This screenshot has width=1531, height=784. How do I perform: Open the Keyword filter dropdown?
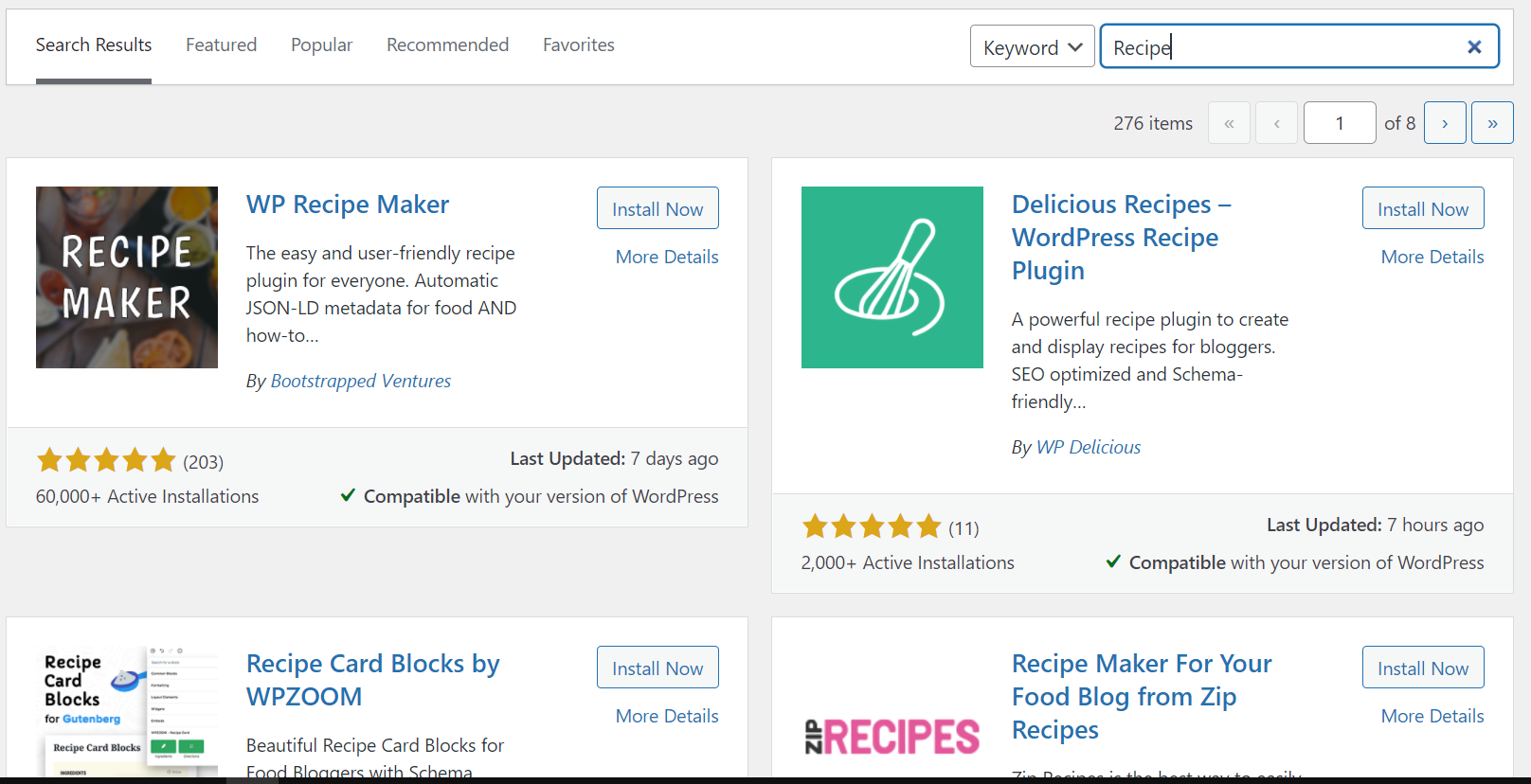1032,45
